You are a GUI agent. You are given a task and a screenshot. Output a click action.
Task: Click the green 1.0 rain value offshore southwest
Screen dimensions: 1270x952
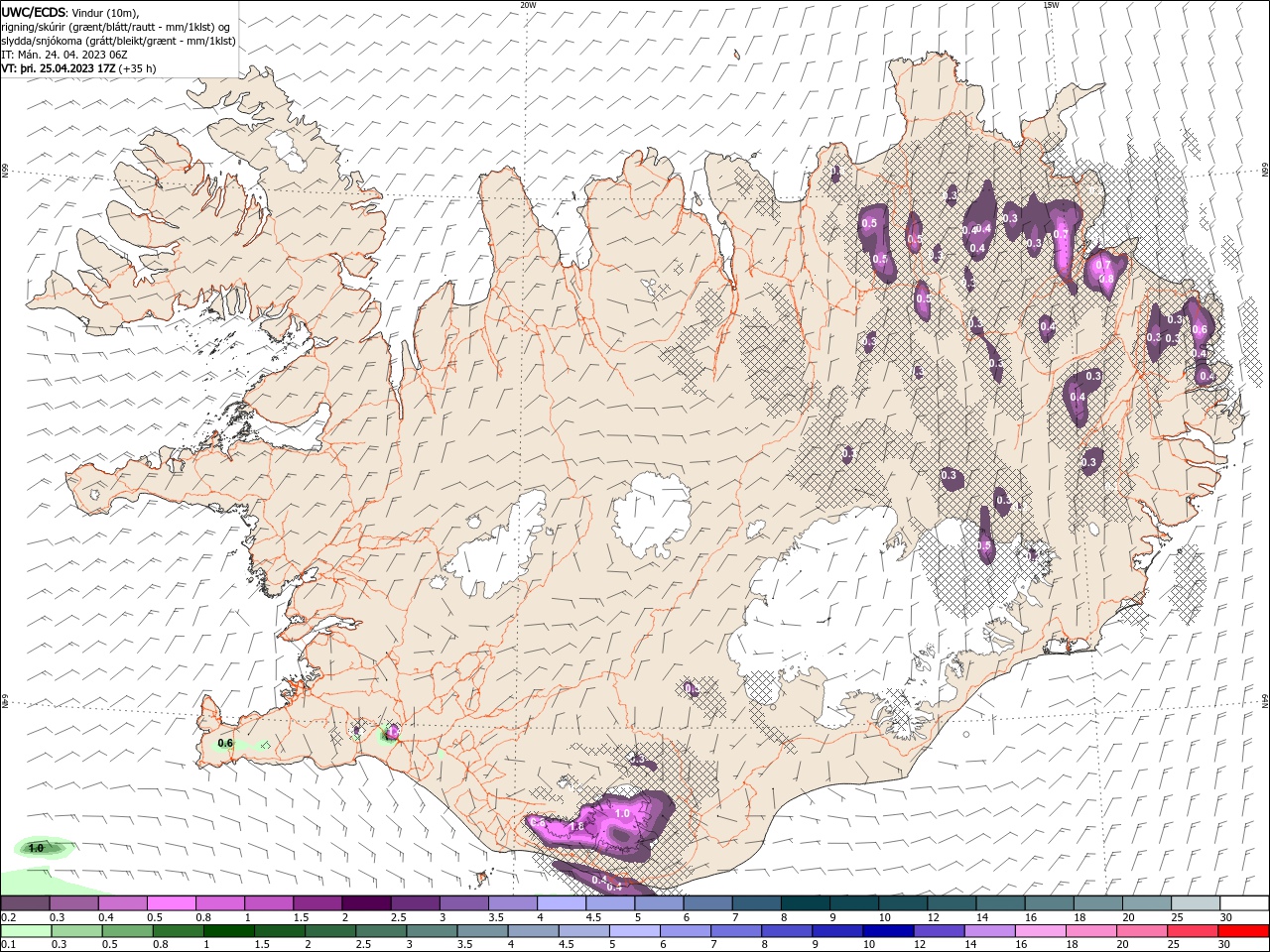(37, 848)
